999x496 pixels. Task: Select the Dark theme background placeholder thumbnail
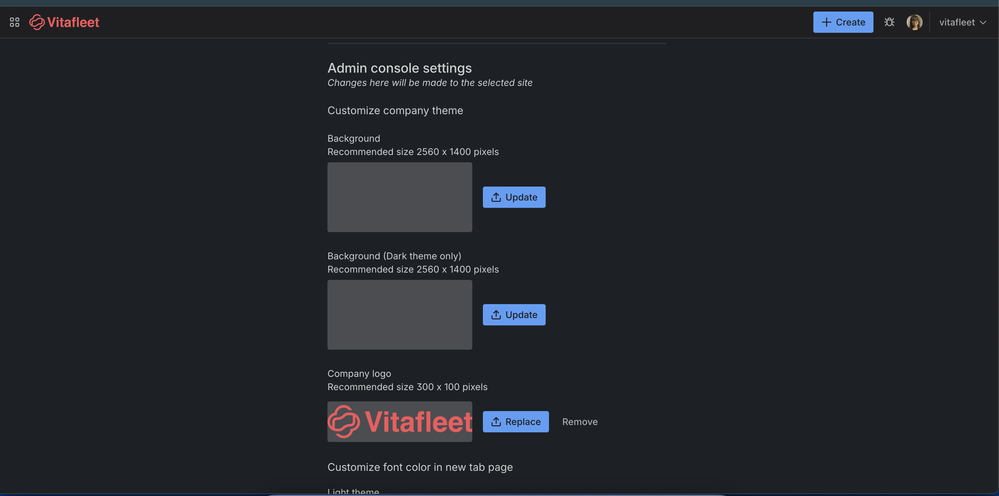click(399, 315)
